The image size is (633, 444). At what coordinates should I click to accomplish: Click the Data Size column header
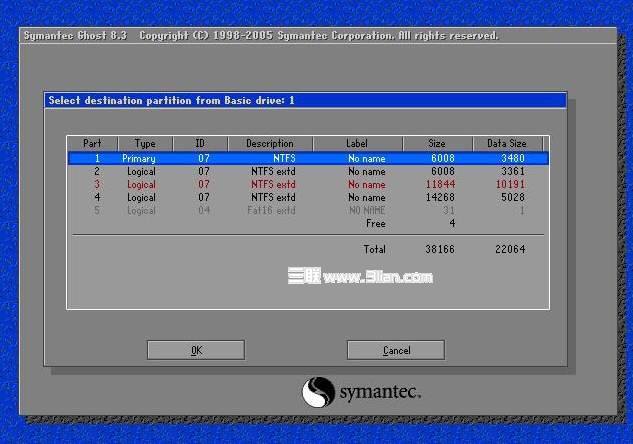(x=507, y=143)
